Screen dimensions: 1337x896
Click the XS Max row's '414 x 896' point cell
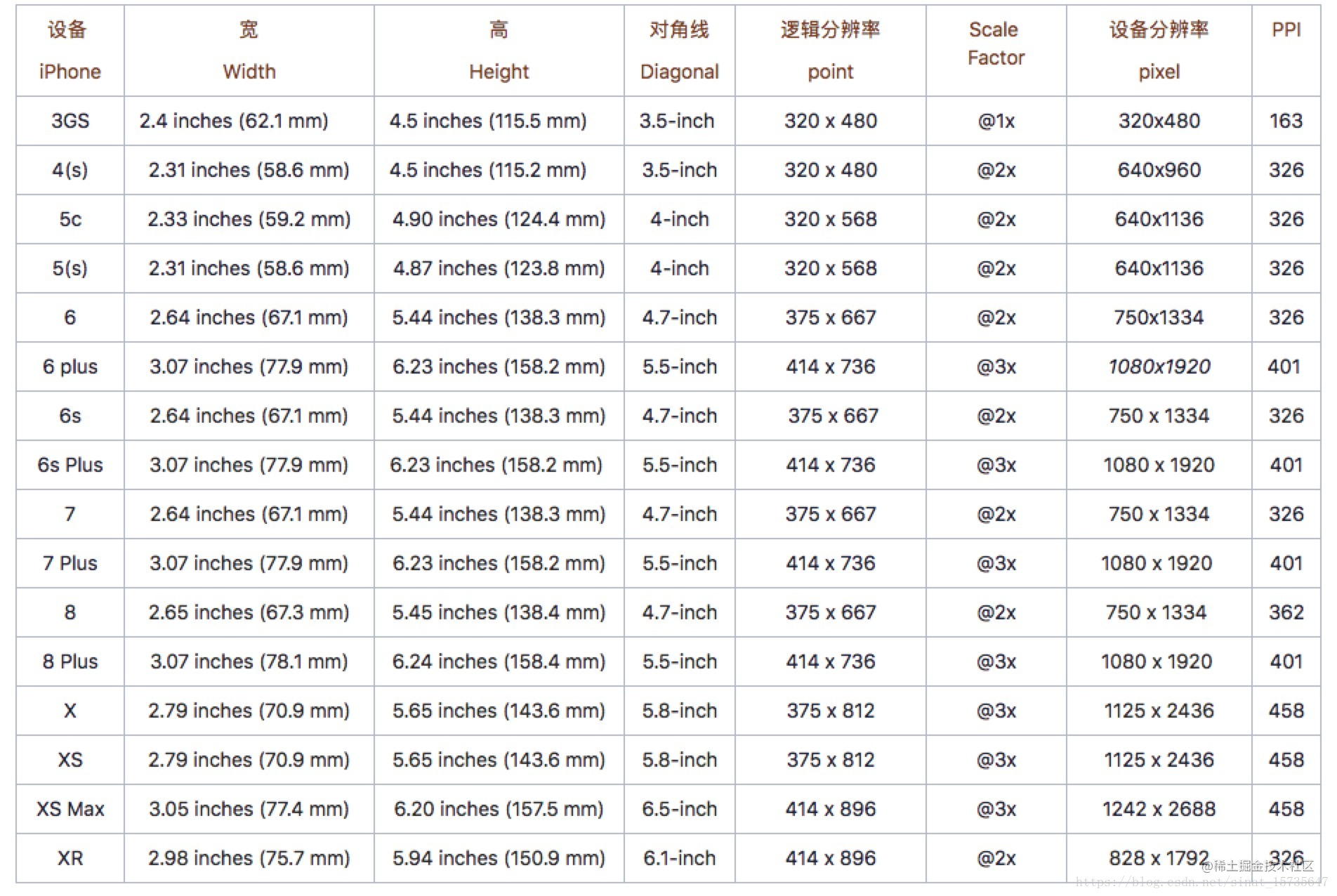click(x=830, y=809)
